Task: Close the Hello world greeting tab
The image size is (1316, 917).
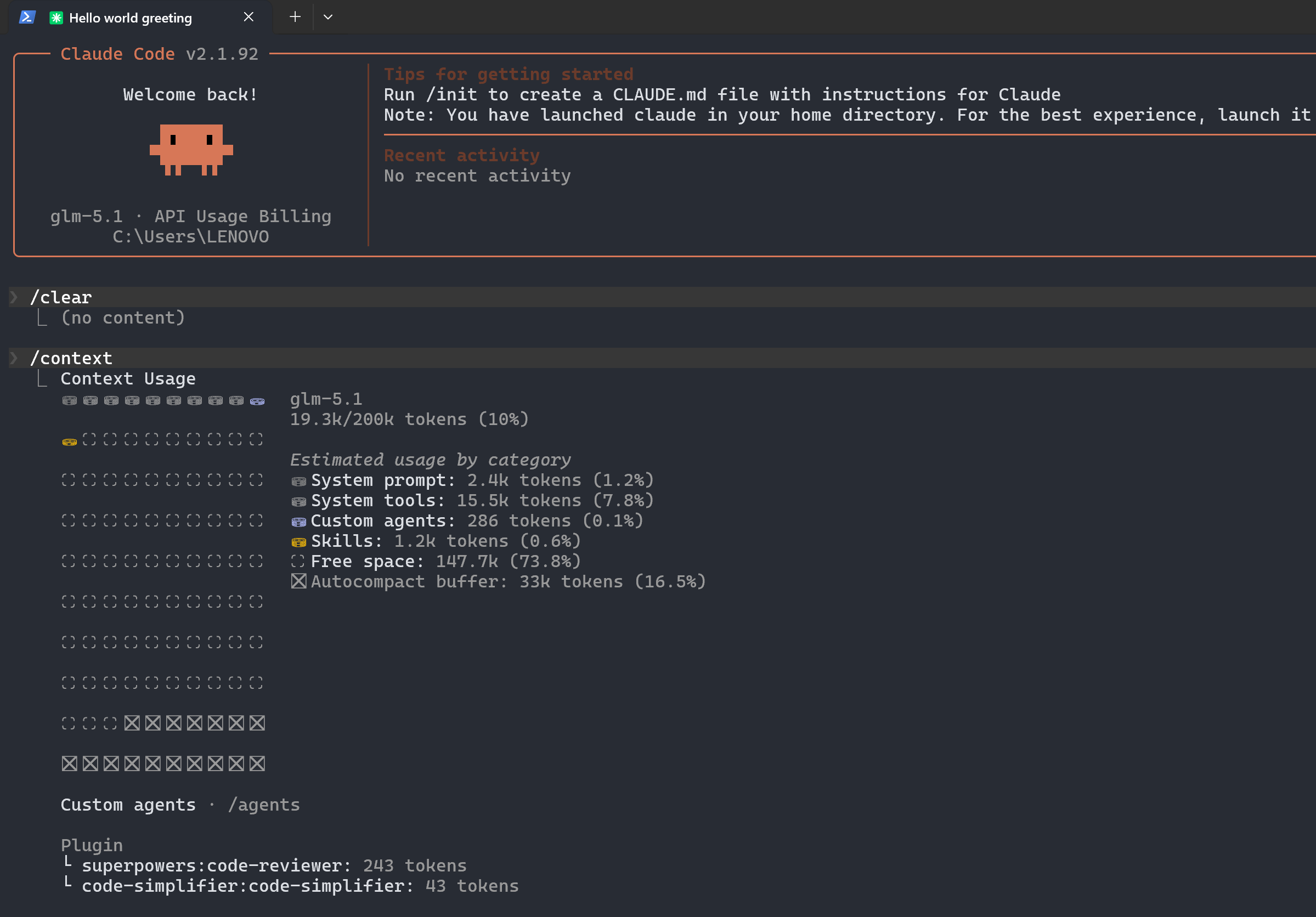Action: [x=248, y=17]
